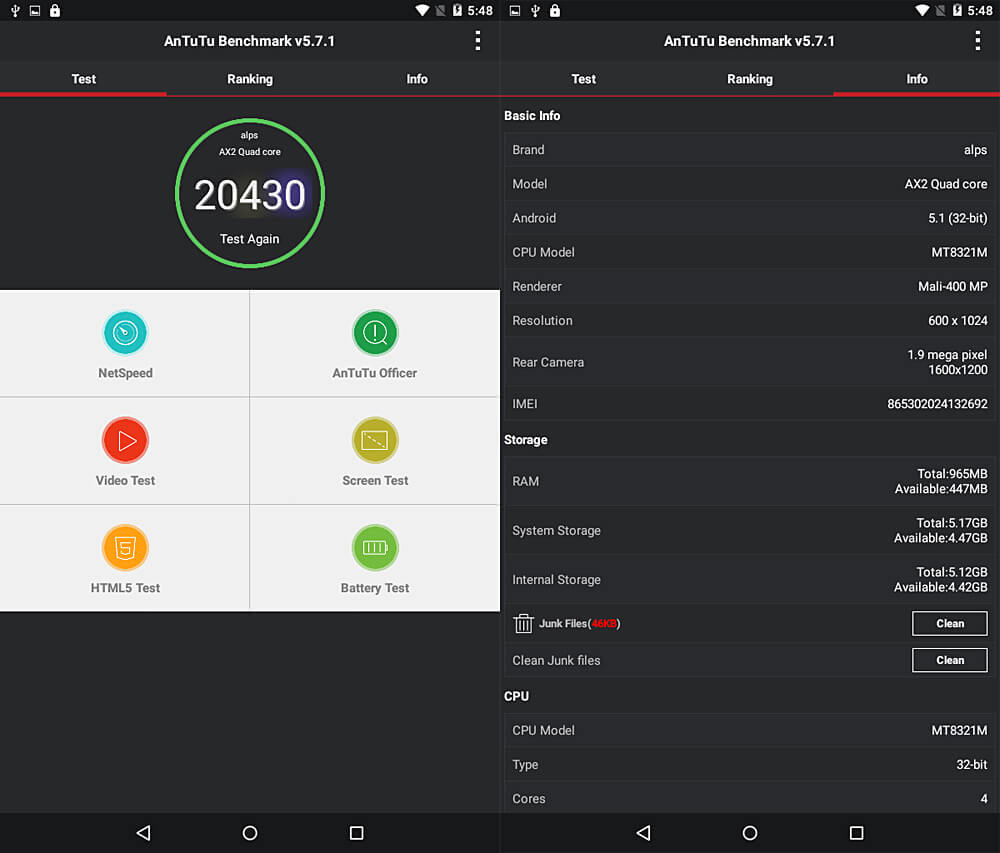Tap the RAM Total:965MB row
This screenshot has width=1000, height=853.
(750, 481)
